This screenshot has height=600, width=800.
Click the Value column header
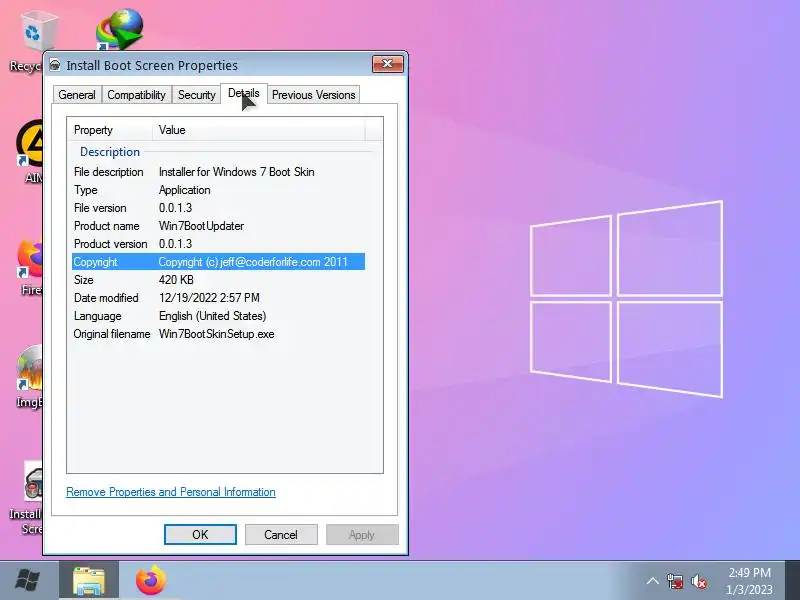click(x=259, y=130)
